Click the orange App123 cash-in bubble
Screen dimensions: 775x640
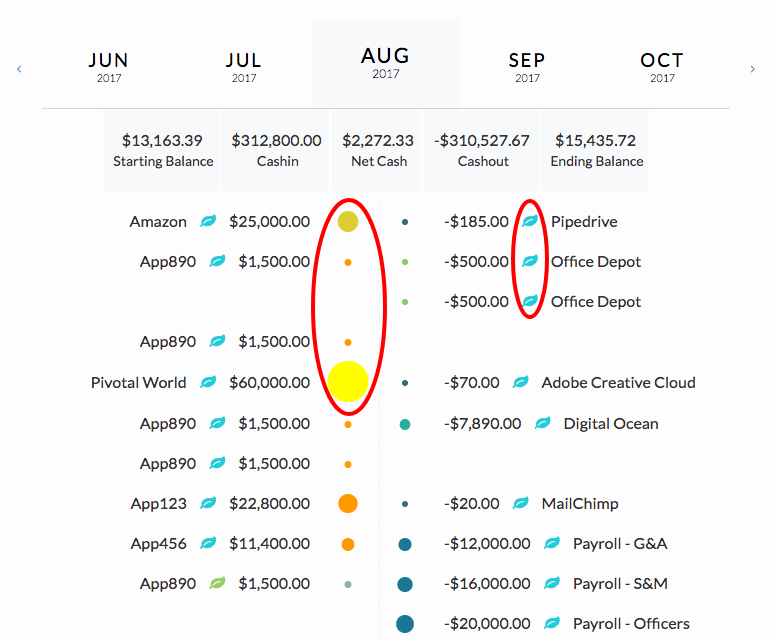click(348, 504)
